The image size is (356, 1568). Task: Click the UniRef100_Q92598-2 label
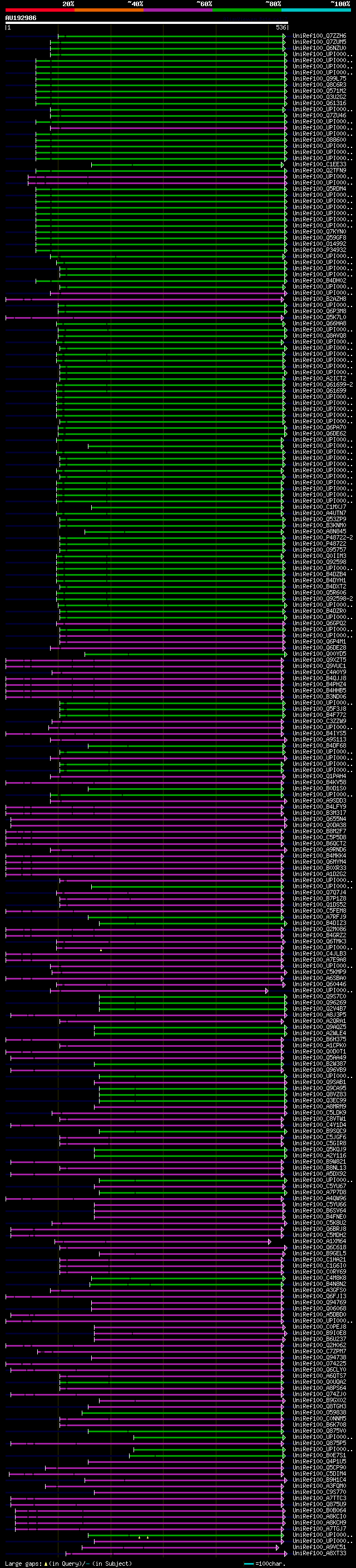[x=323, y=599]
